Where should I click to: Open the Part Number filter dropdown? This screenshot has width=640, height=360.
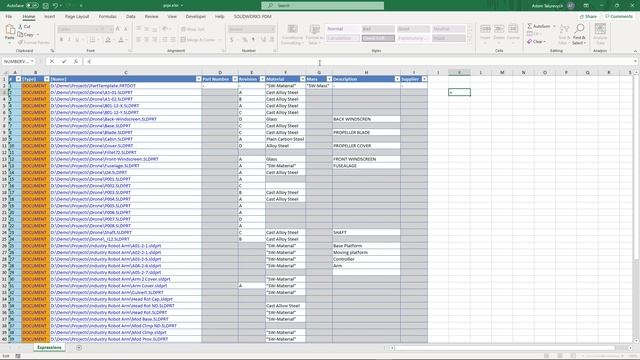[x=235, y=79]
